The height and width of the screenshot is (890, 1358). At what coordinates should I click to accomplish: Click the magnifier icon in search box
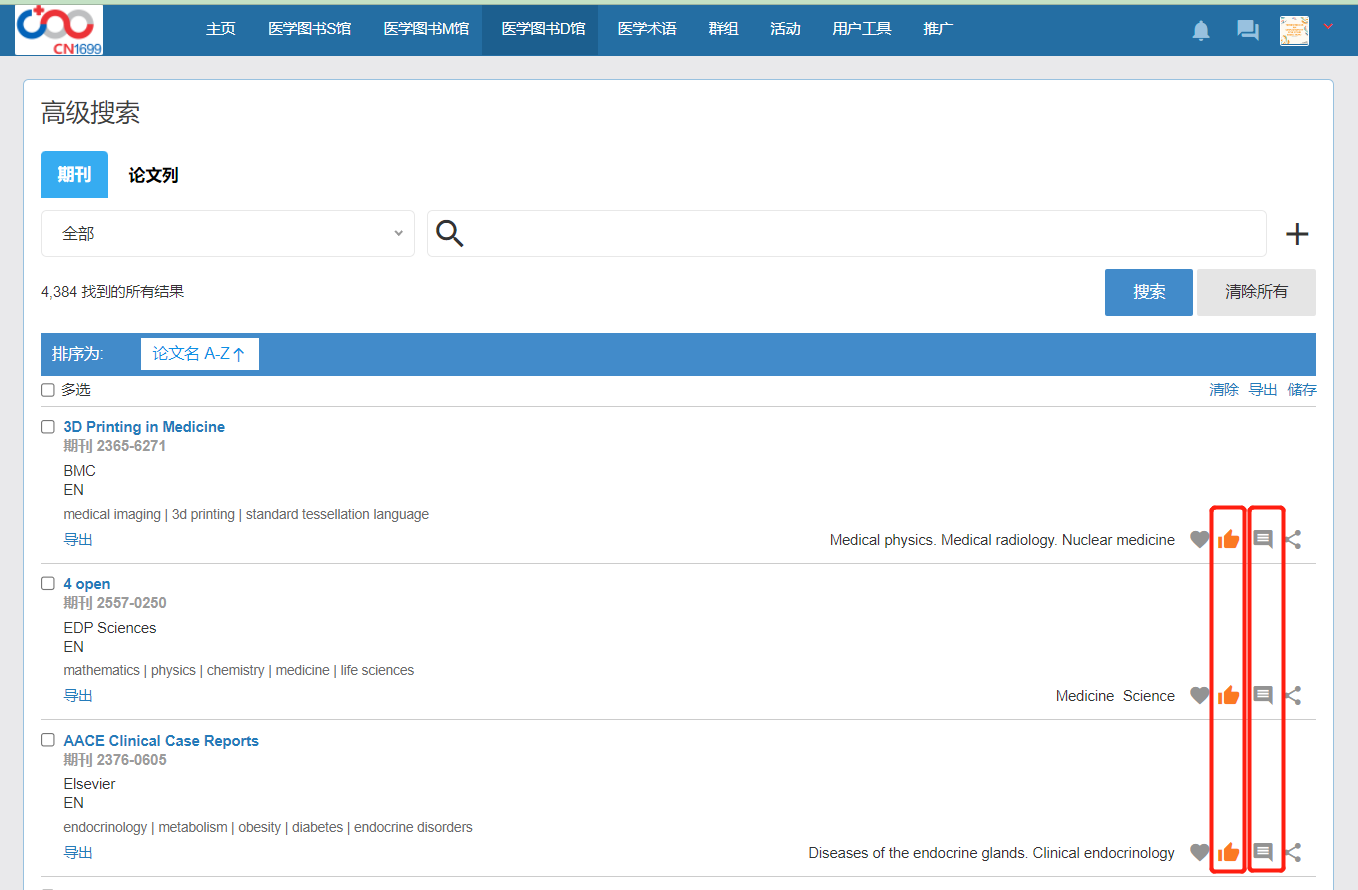pos(450,234)
